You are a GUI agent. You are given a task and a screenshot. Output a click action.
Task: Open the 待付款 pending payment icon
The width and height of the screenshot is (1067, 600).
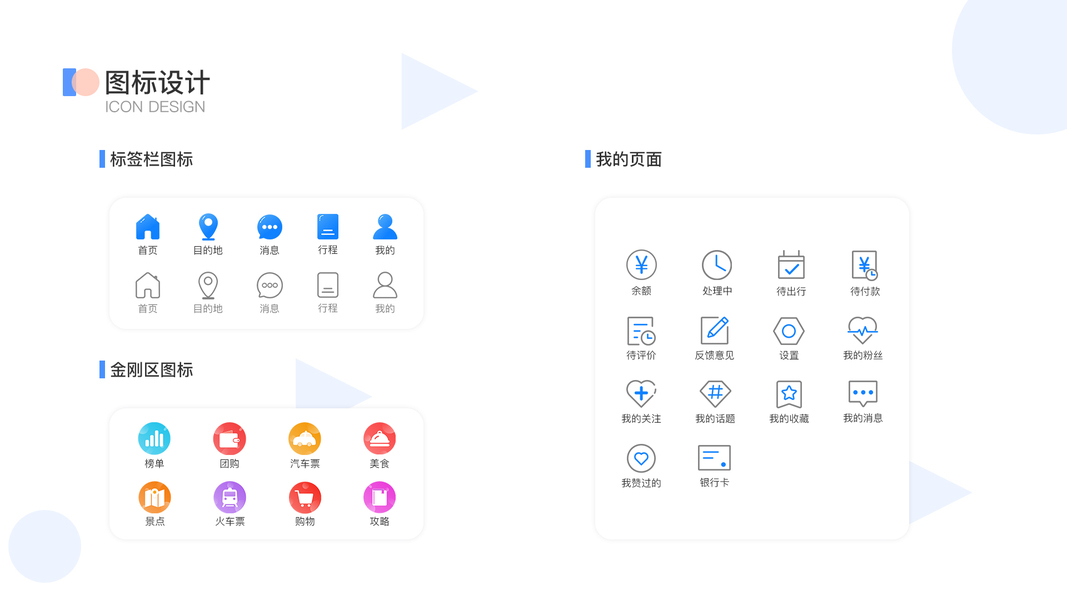tap(865, 265)
